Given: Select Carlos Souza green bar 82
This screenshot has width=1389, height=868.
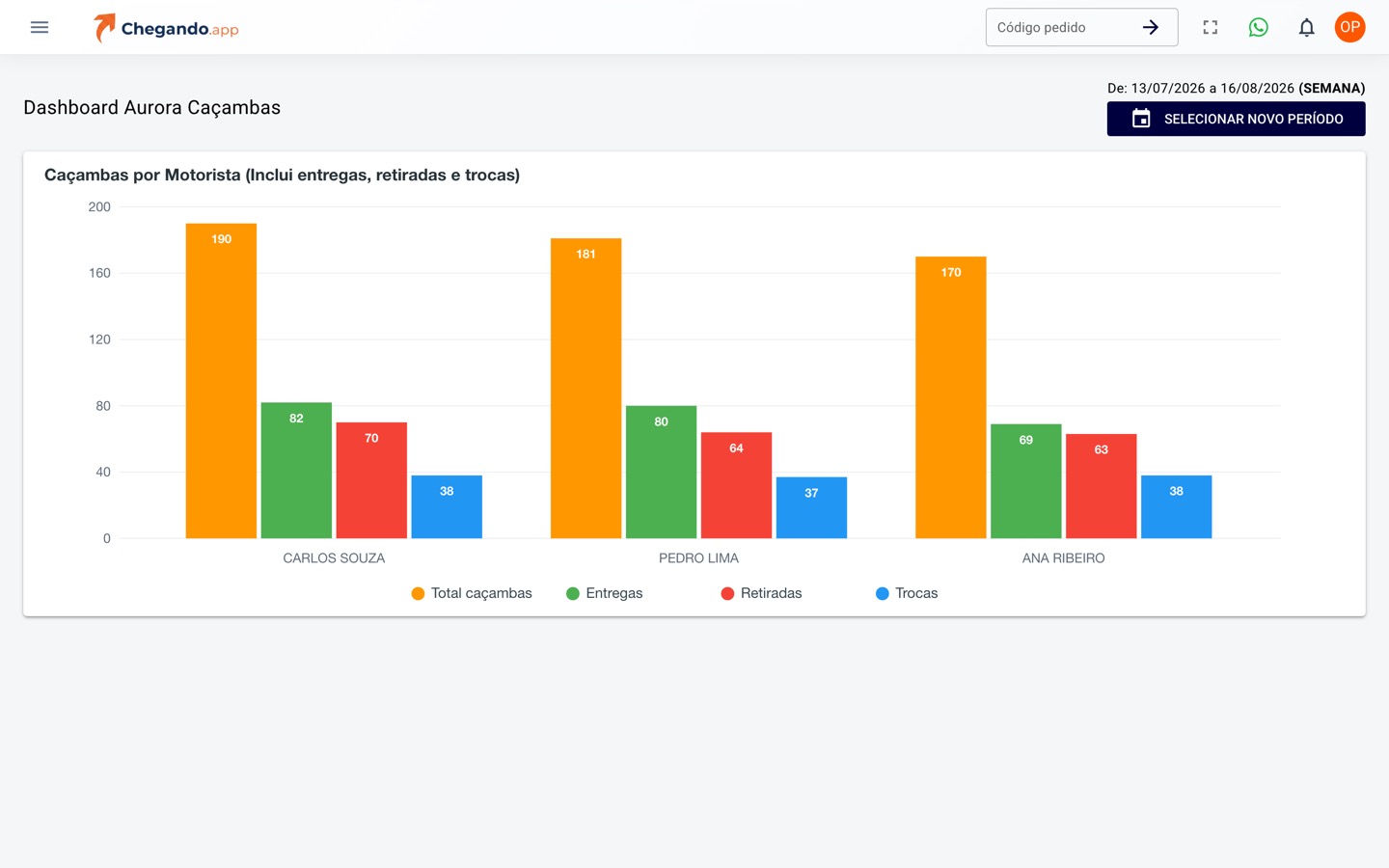Looking at the screenshot, I should pos(296,471).
